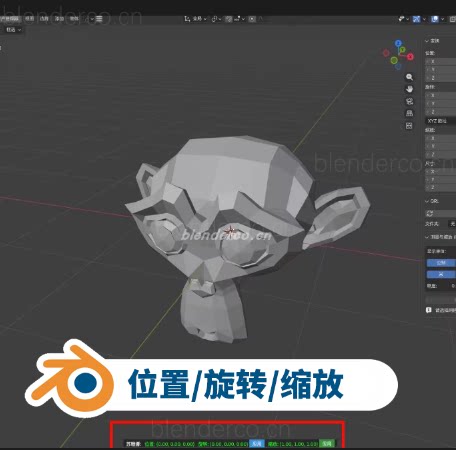Click the transform orientation axes icon

(x=187, y=19)
